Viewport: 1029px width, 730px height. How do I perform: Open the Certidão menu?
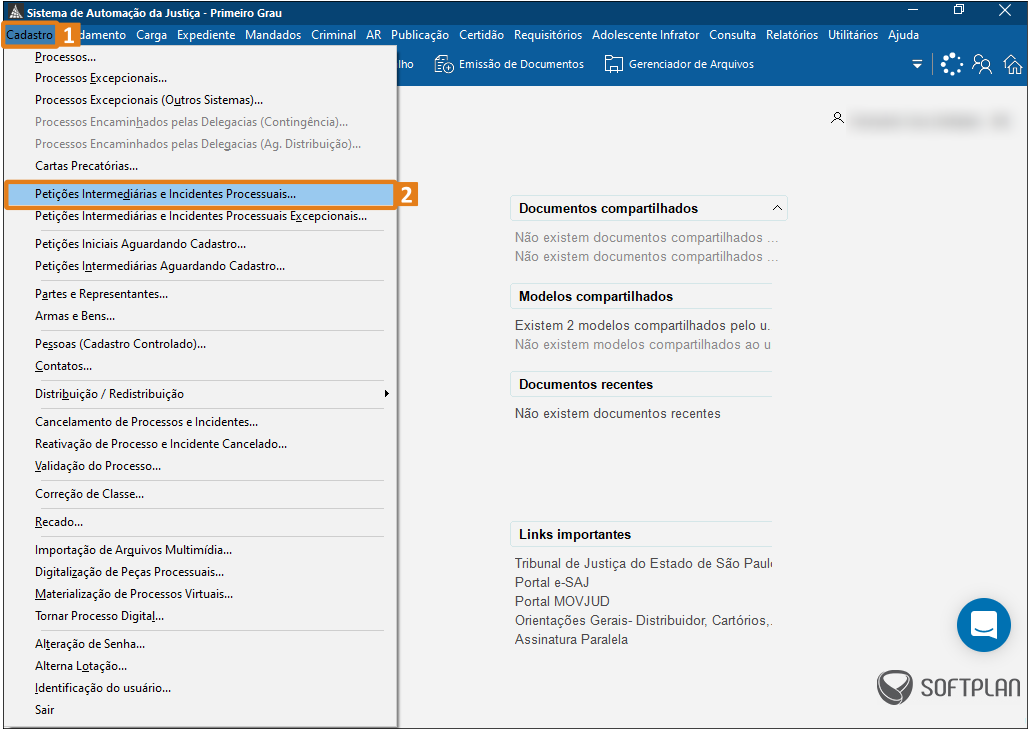482,35
